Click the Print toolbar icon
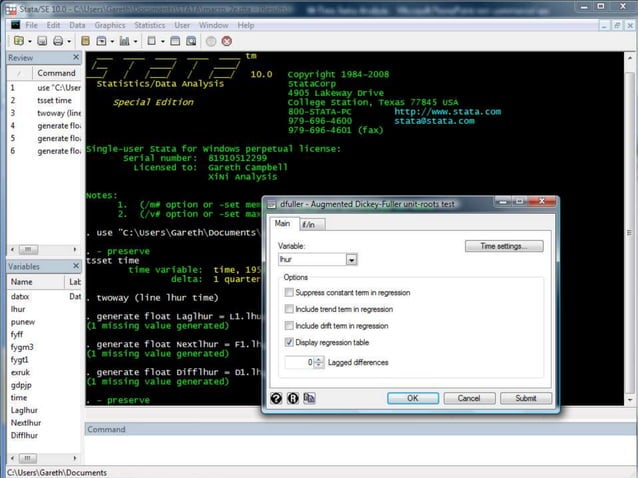 click(58, 41)
